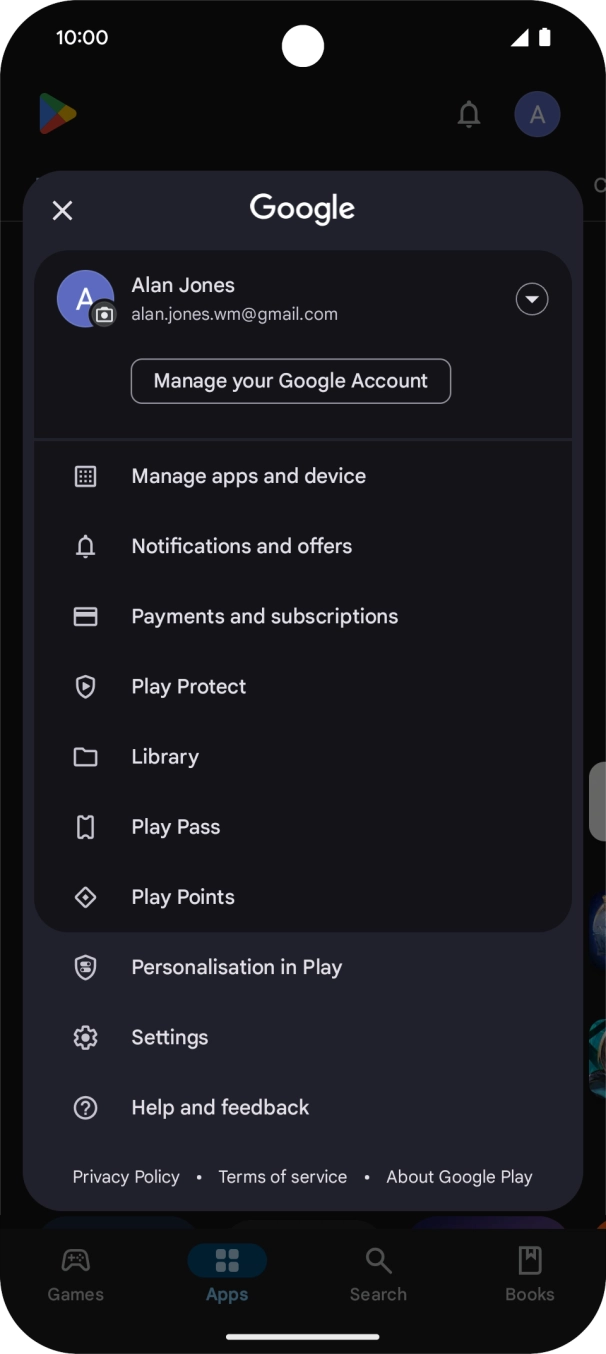Dismiss the menu with the X
The width and height of the screenshot is (606, 1354).
tap(62, 210)
